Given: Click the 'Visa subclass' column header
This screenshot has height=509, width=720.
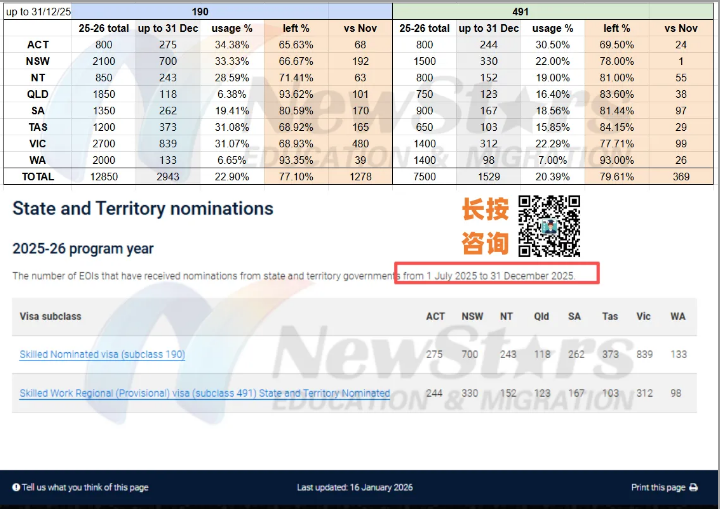Looking at the screenshot, I should tap(50, 316).
